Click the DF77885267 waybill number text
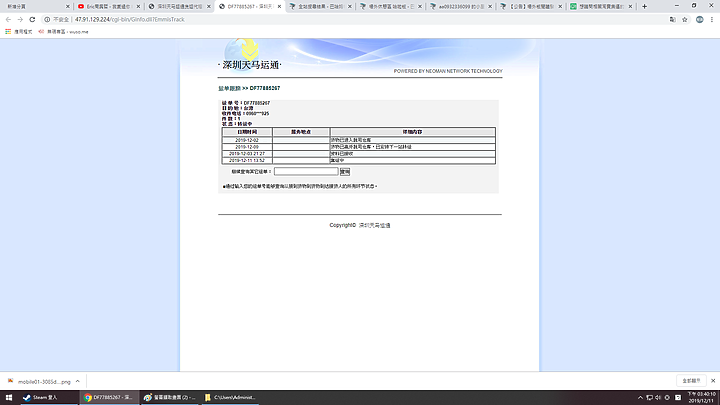The height and width of the screenshot is (405, 720). [x=257, y=103]
